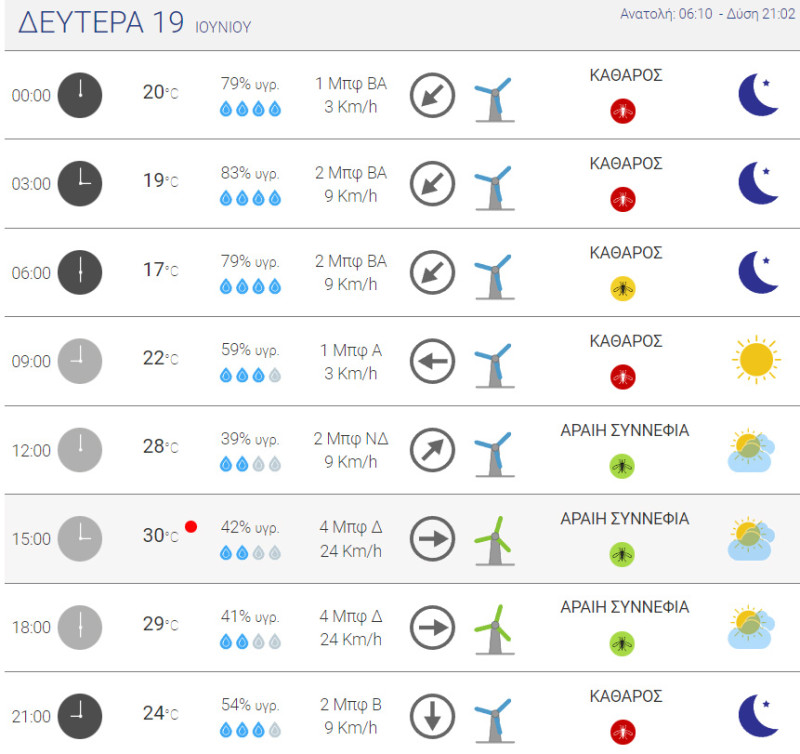
Task: Click the green wind turbine at 15:00
Action: [x=494, y=542]
